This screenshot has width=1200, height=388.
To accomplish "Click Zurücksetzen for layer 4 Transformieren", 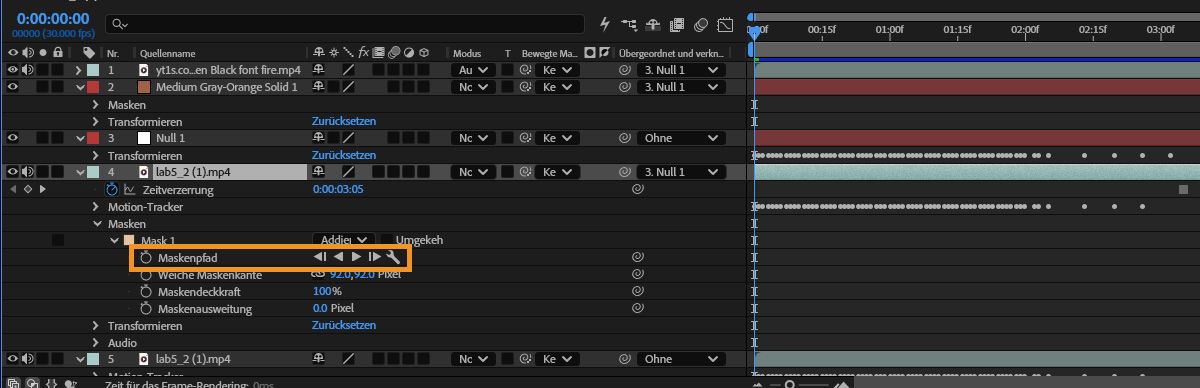I will point(344,325).
